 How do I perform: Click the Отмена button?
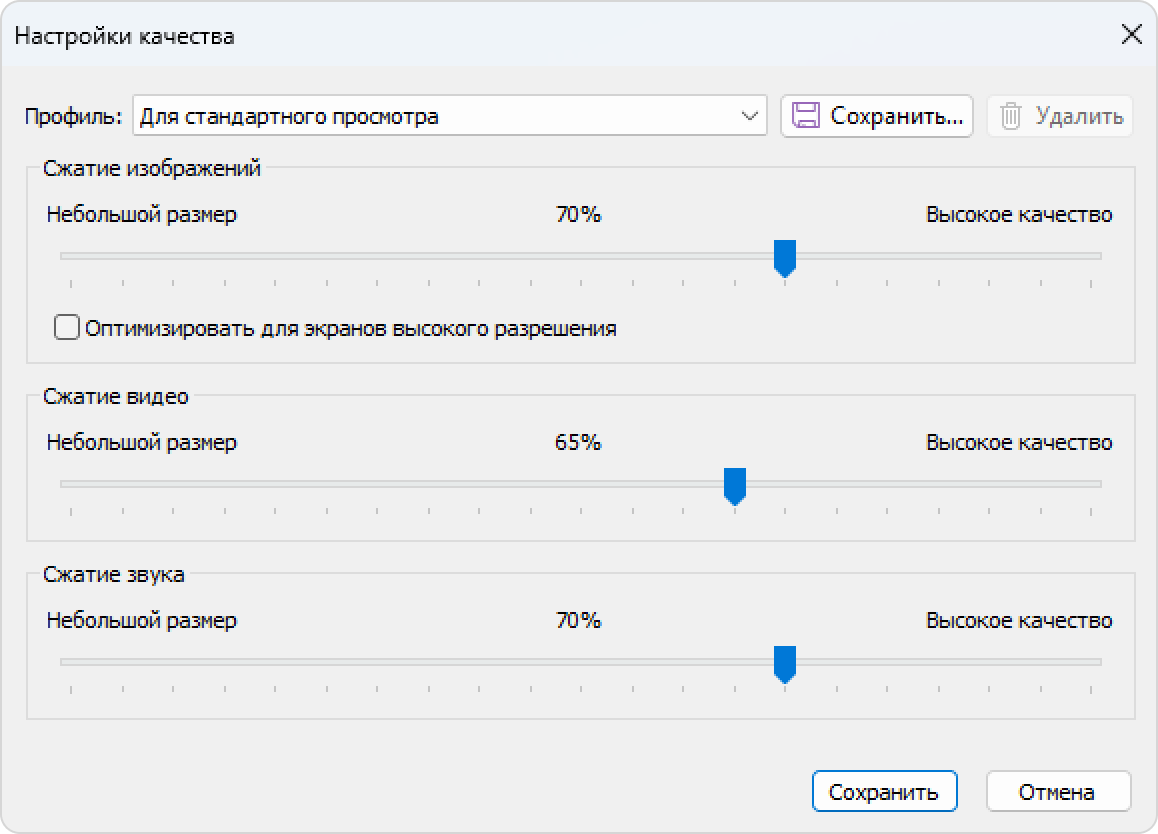[x=1058, y=792]
